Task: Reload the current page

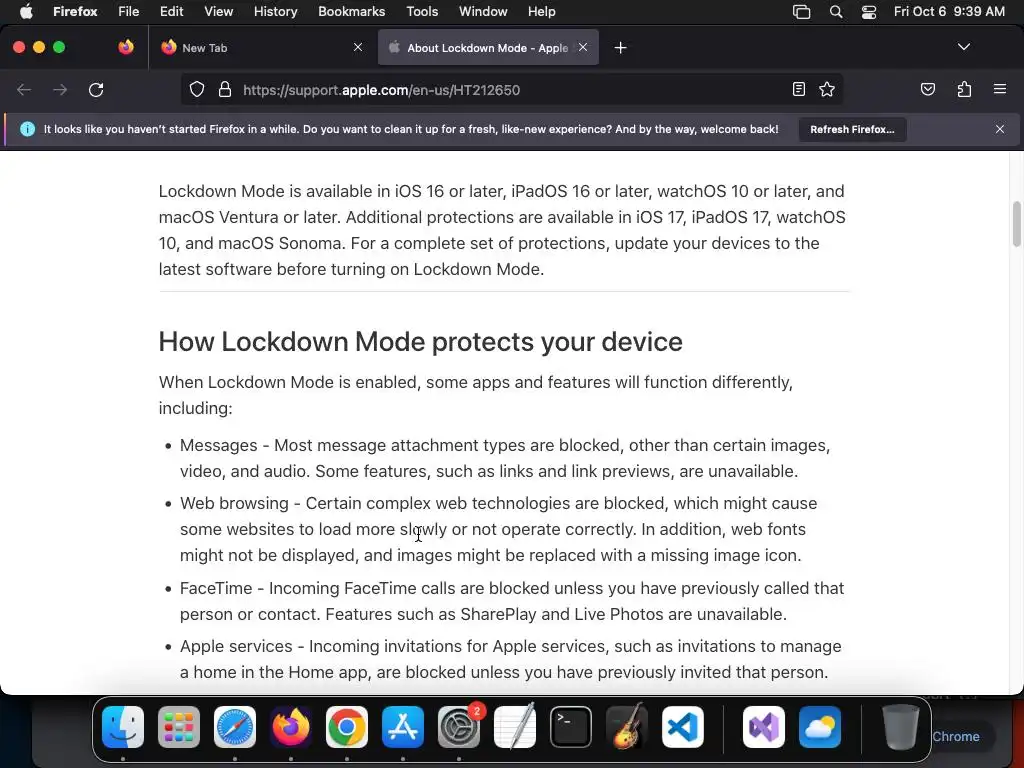Action: coord(96,89)
